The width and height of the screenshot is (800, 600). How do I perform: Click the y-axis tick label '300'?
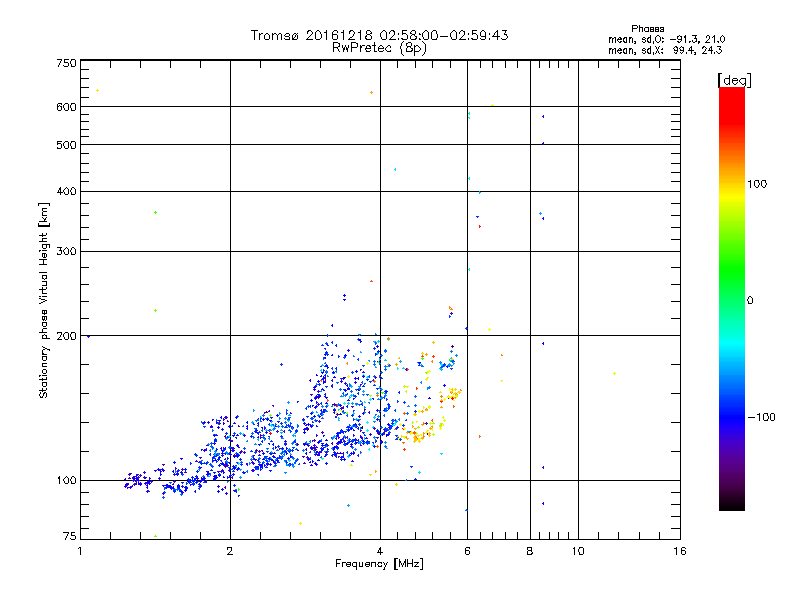click(66, 252)
